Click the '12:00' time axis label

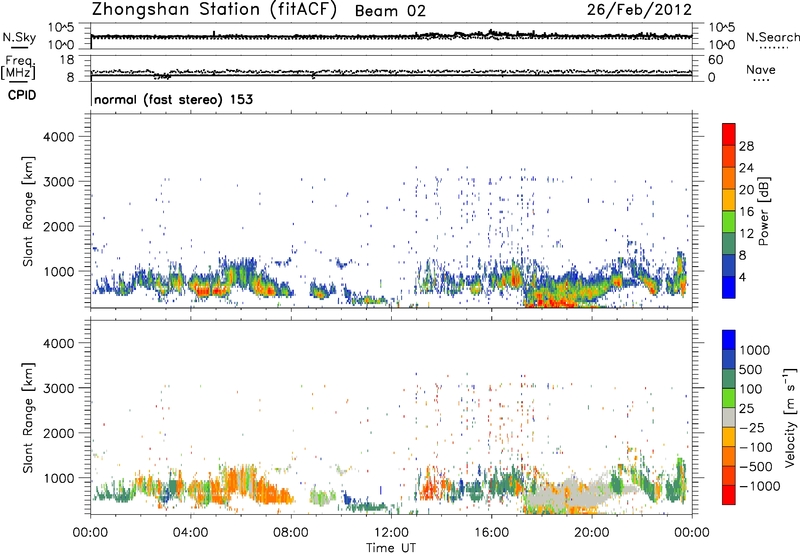coord(391,533)
